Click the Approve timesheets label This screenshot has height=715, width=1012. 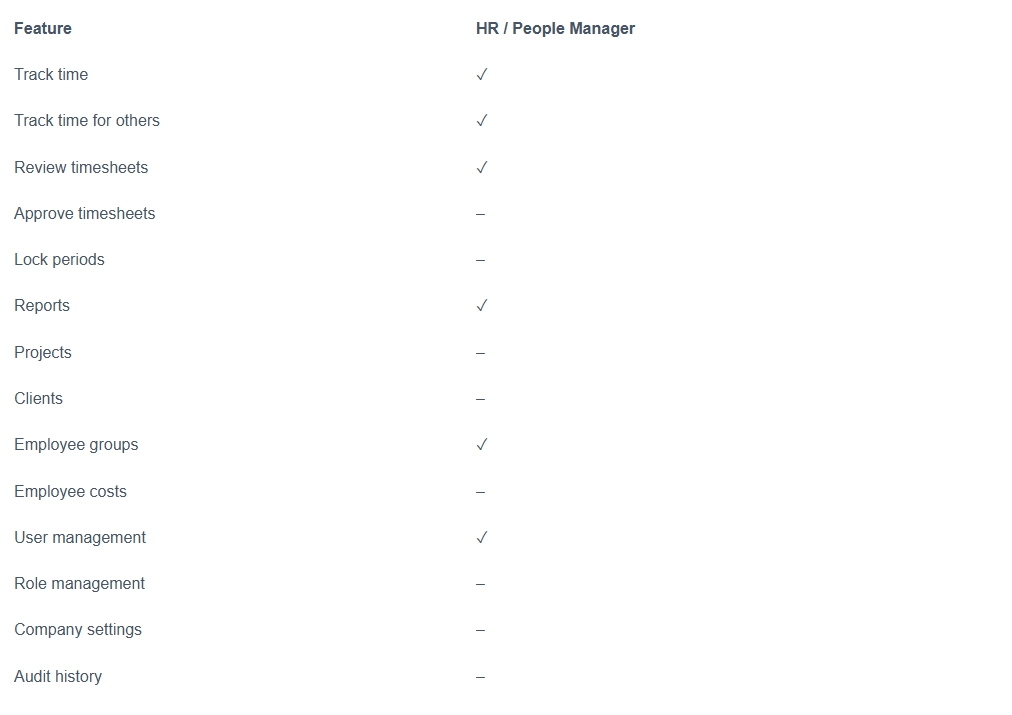pyautogui.click(x=85, y=214)
